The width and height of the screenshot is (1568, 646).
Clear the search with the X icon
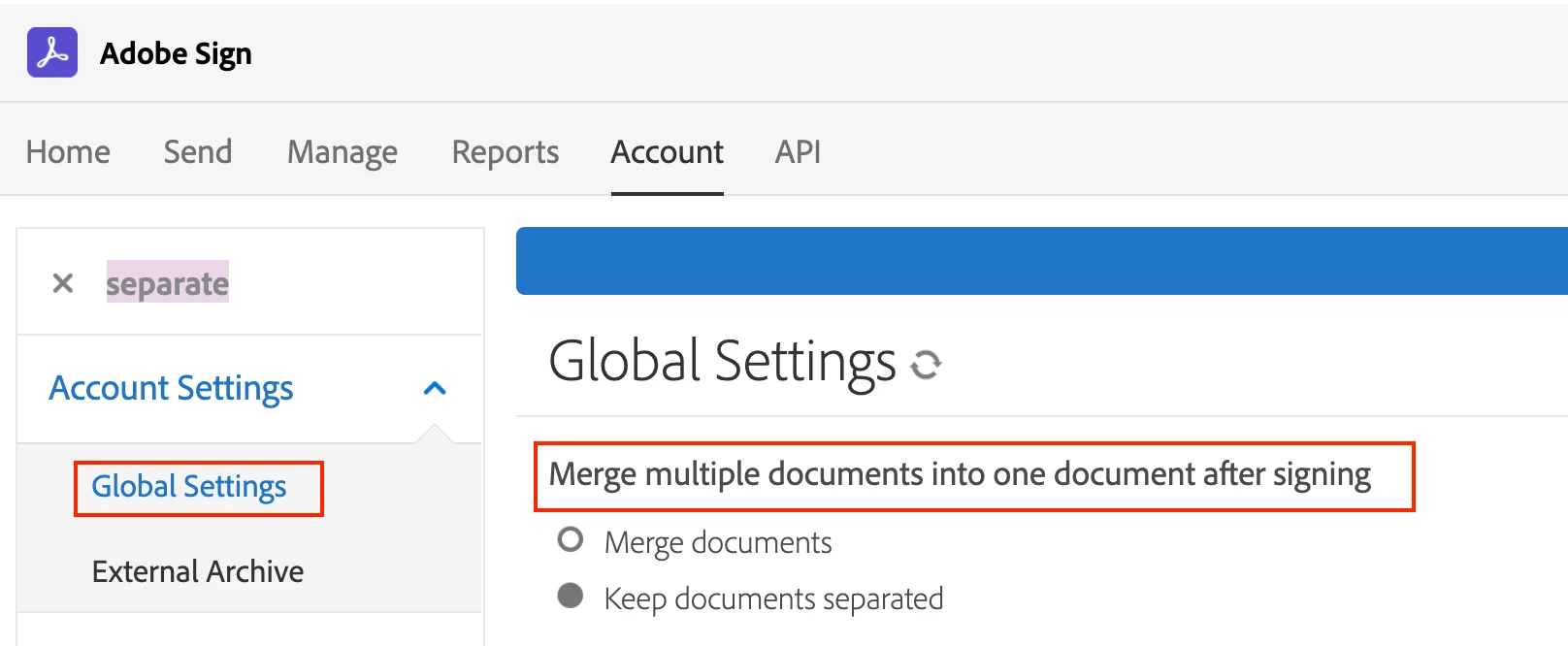pyautogui.click(x=63, y=283)
